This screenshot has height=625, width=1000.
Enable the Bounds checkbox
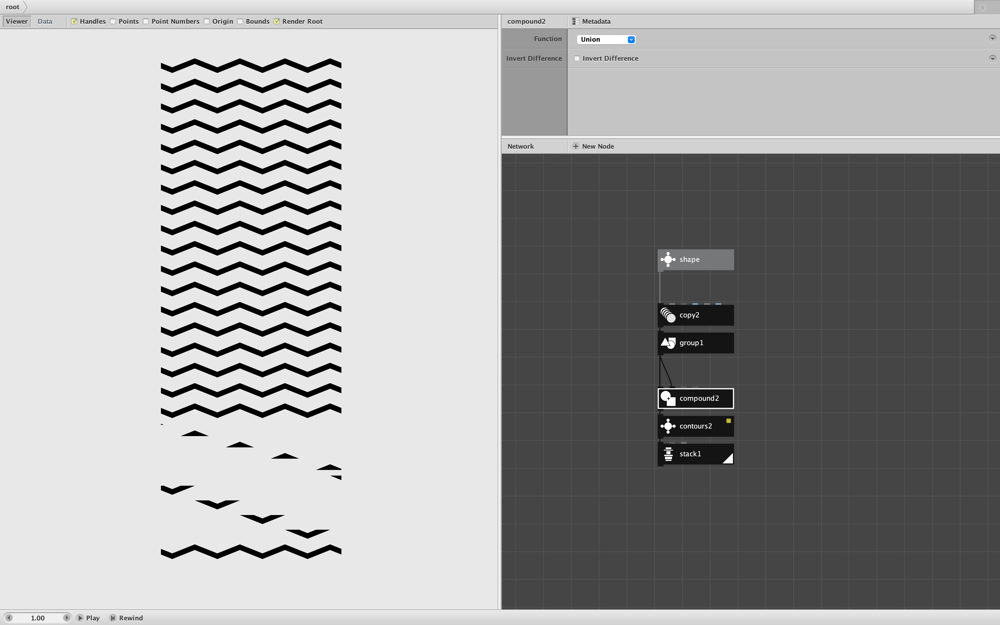point(240,21)
